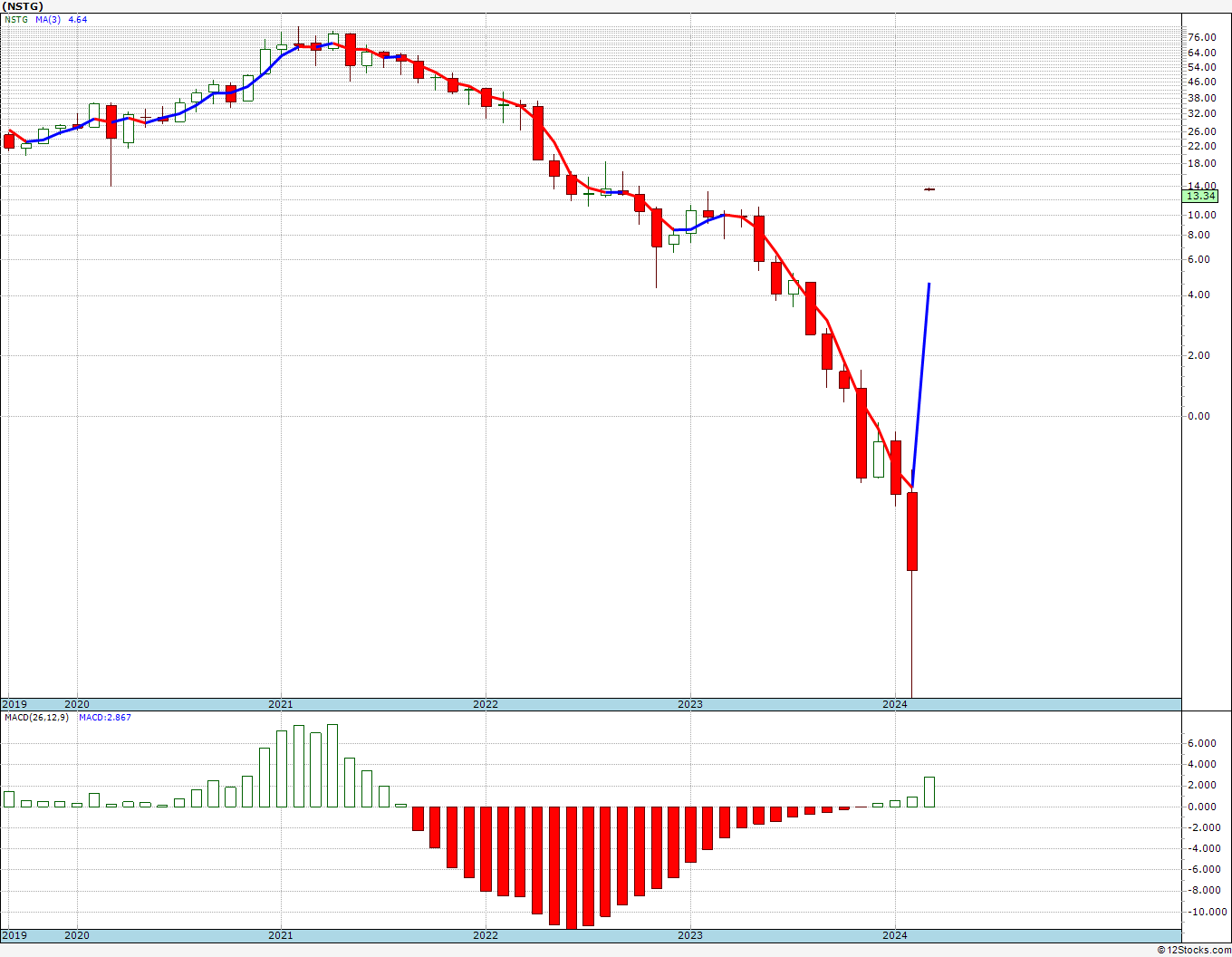
Task: Click the 32.00 price axis label
Action: [x=1201, y=113]
